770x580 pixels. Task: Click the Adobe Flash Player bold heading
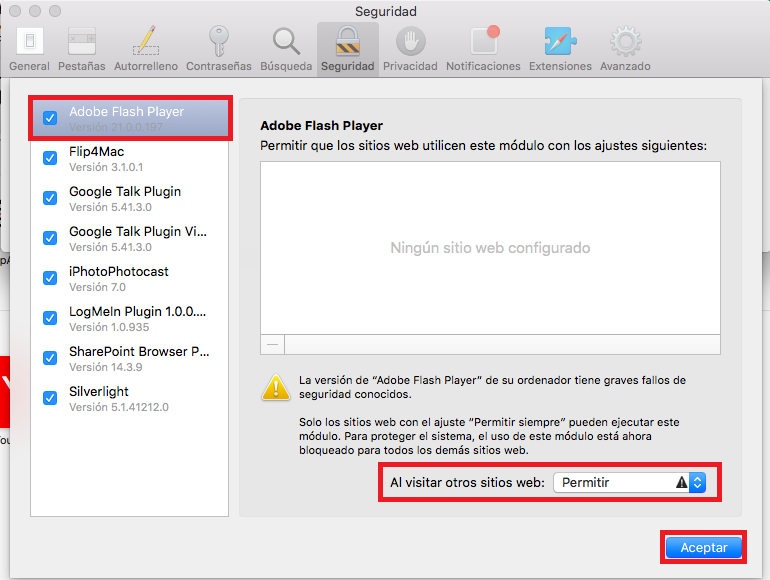[x=321, y=126]
